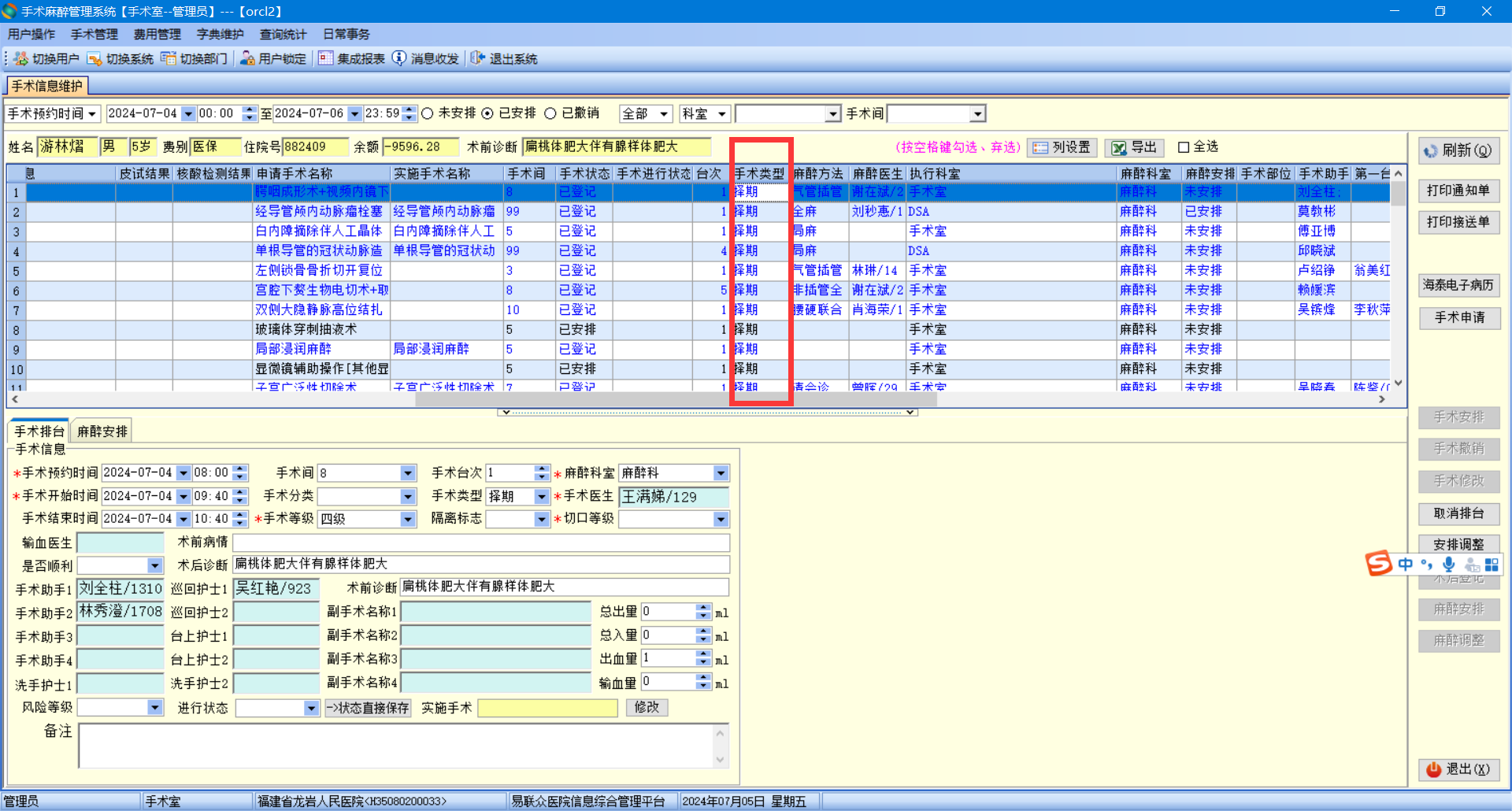This screenshot has height=811, width=1512.
Task: Click the Sogou input method S logo
Action: [1379, 564]
